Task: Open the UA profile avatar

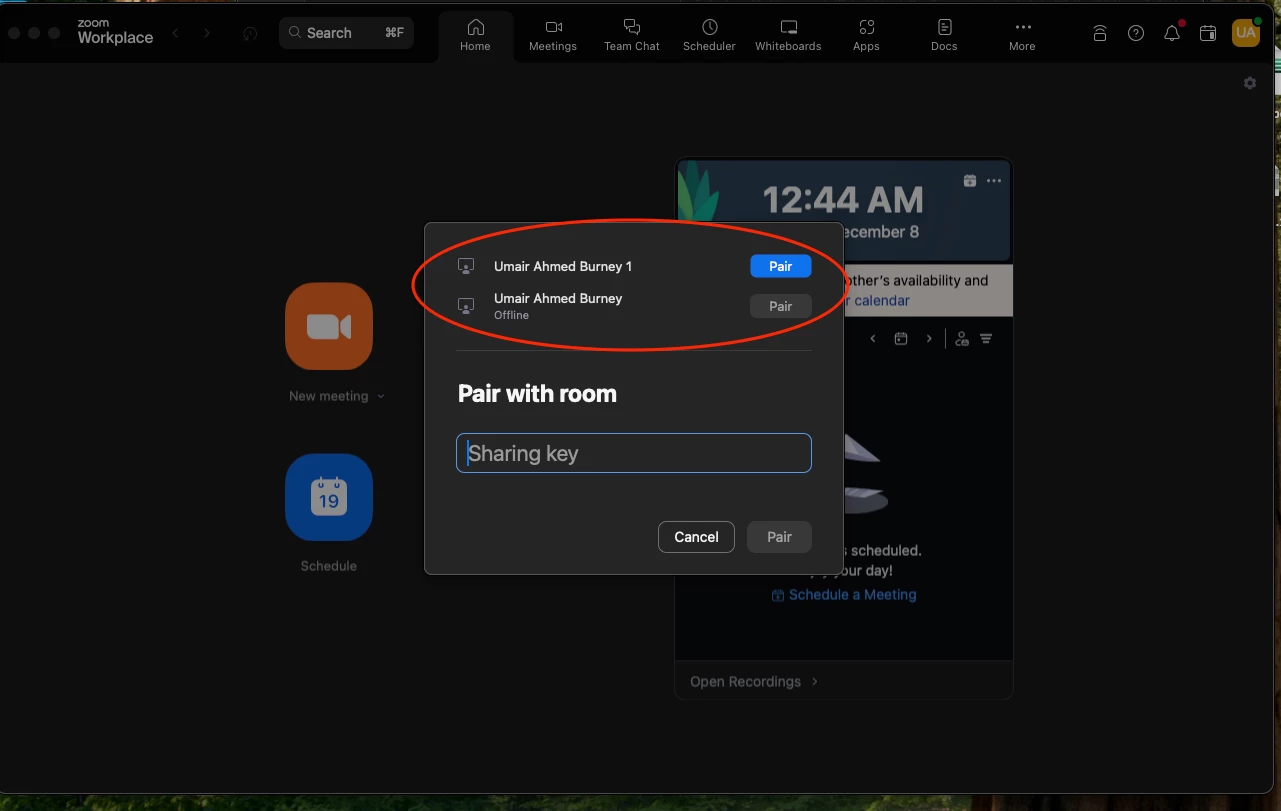Action: (1246, 33)
